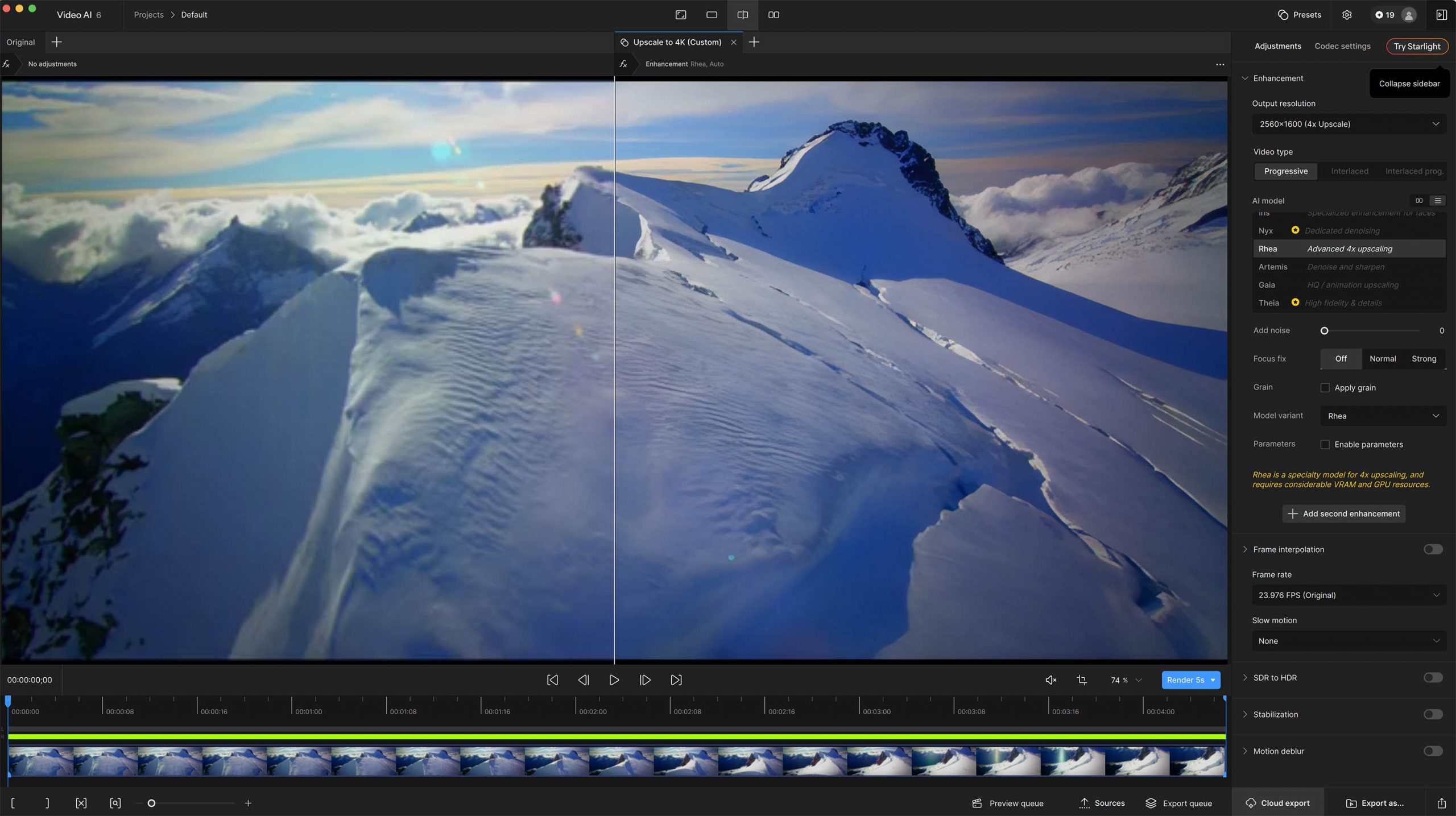
Task: Switch to the Codec settings tab
Action: 1342,46
